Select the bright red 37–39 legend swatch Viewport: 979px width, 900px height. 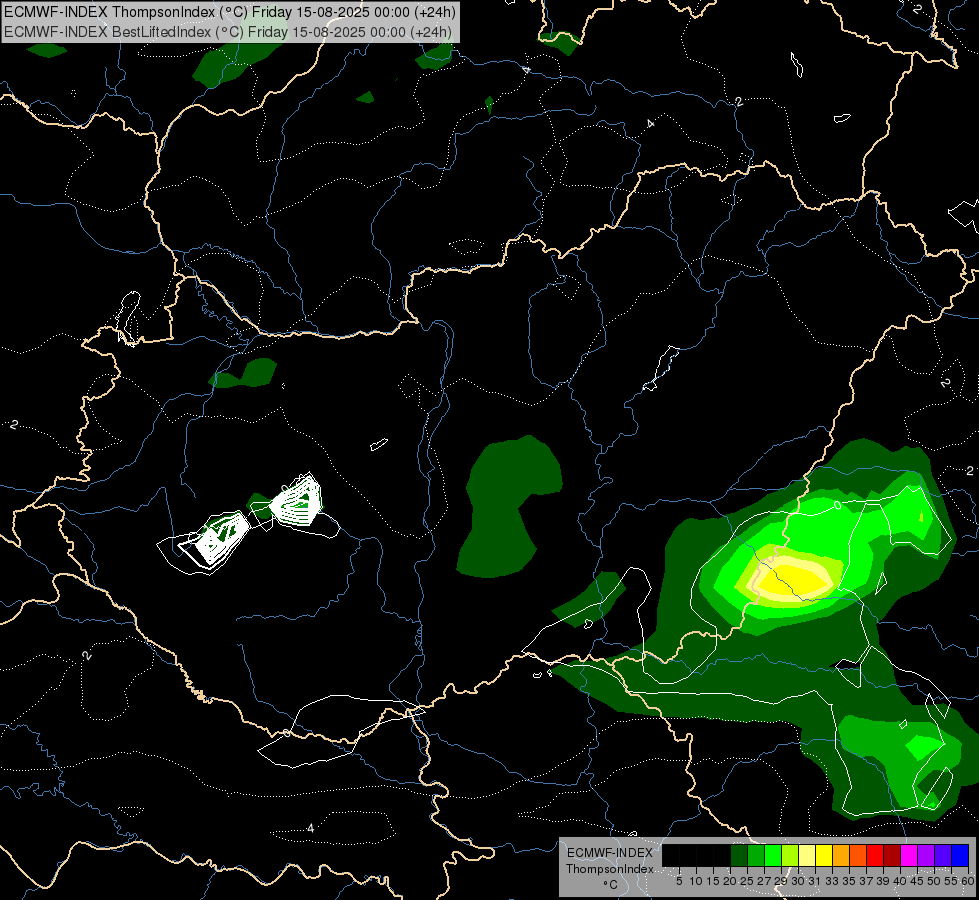click(875, 855)
